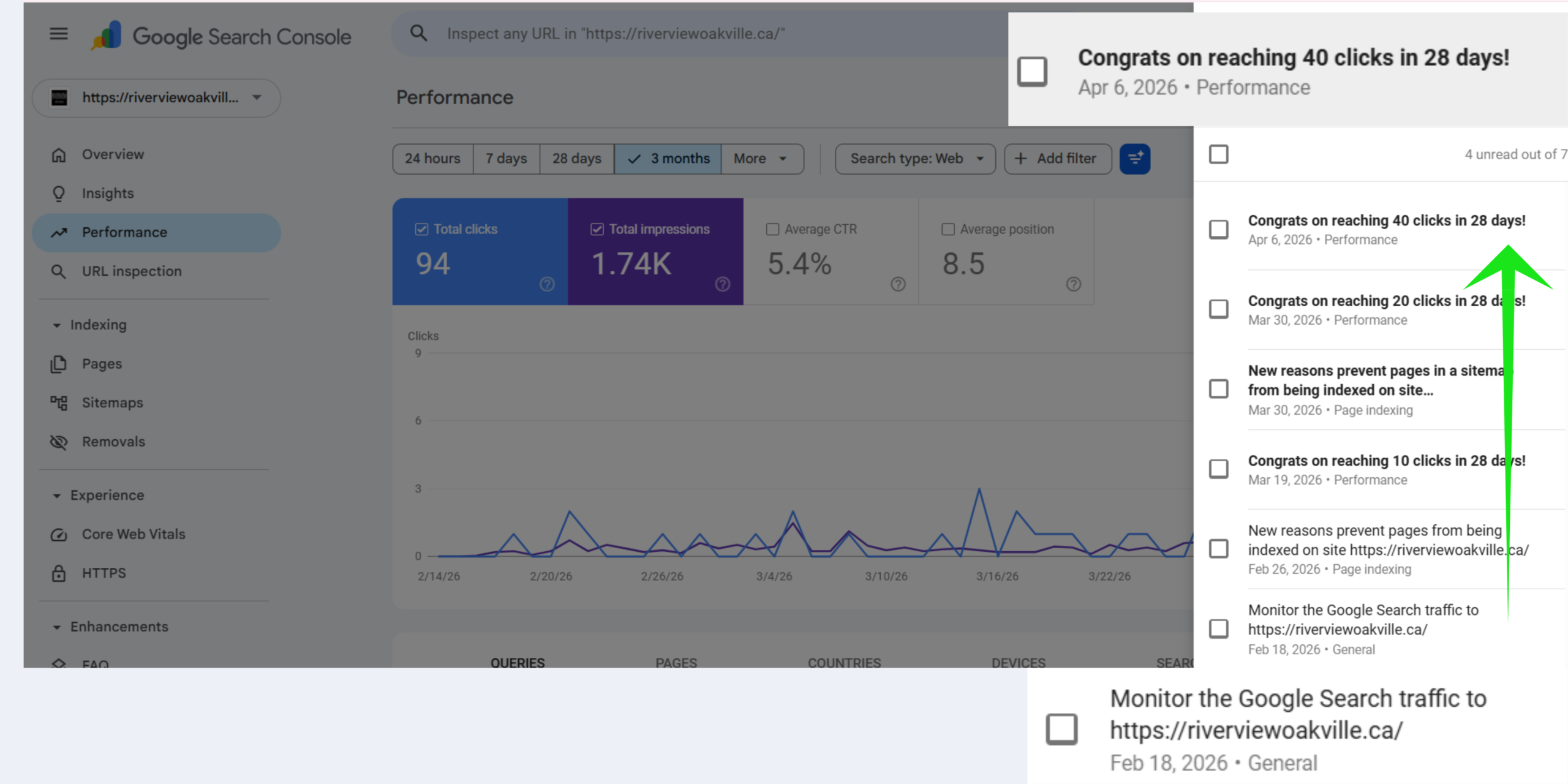Click the help icon on Total clicks card

point(547,284)
